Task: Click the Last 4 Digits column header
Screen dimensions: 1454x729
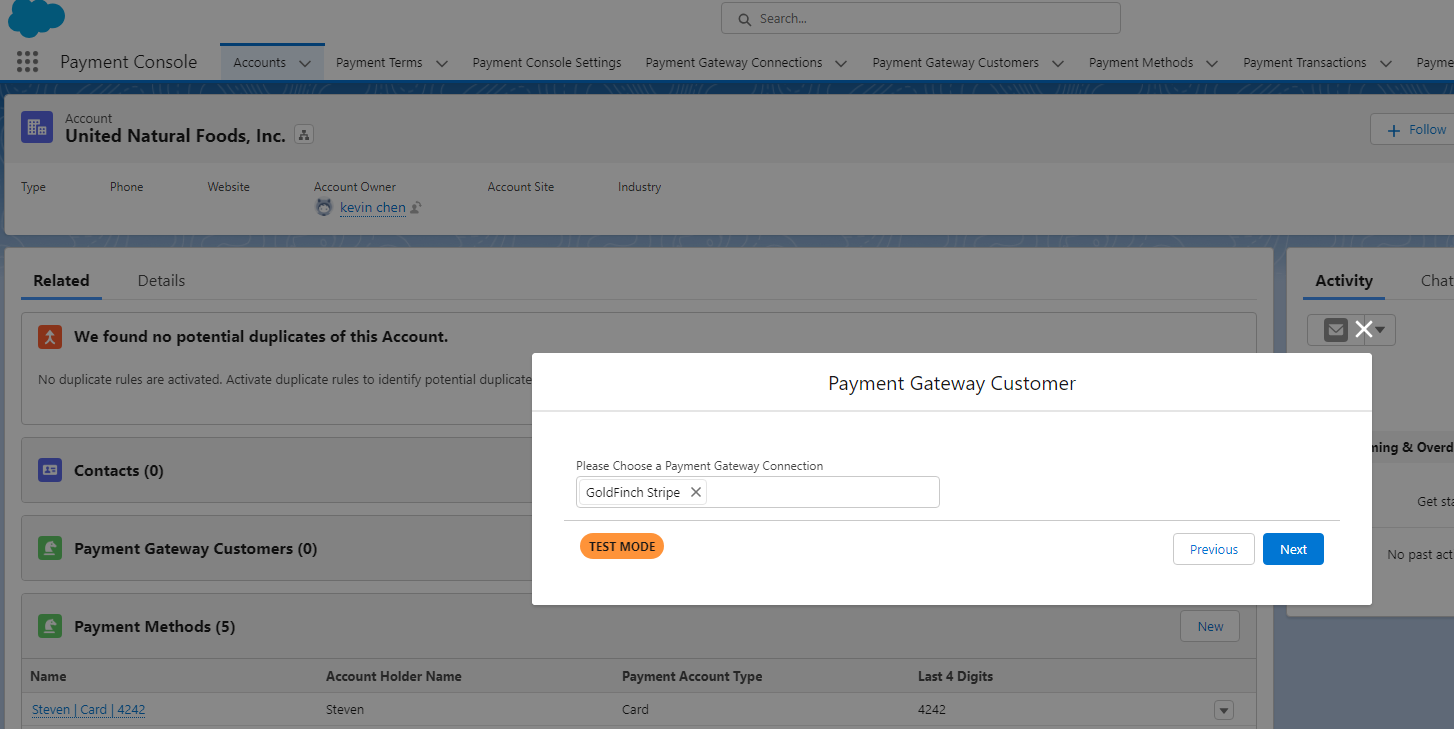Action: click(x=955, y=676)
